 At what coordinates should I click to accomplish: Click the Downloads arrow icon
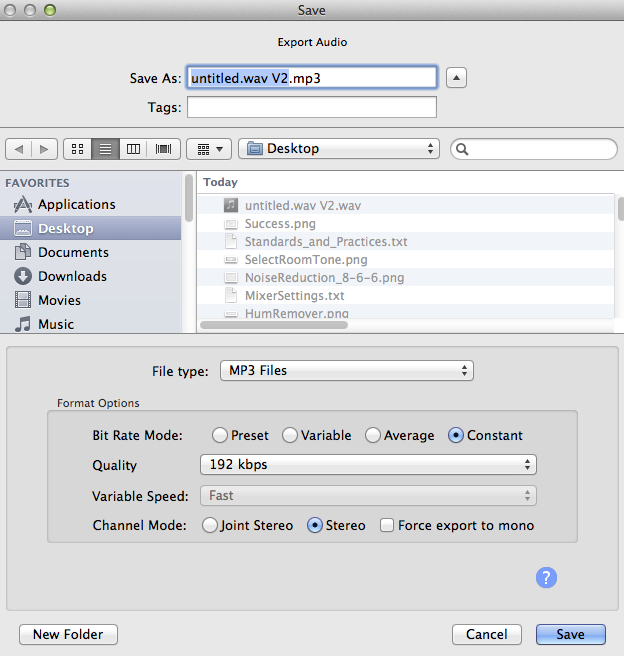click(x=23, y=276)
